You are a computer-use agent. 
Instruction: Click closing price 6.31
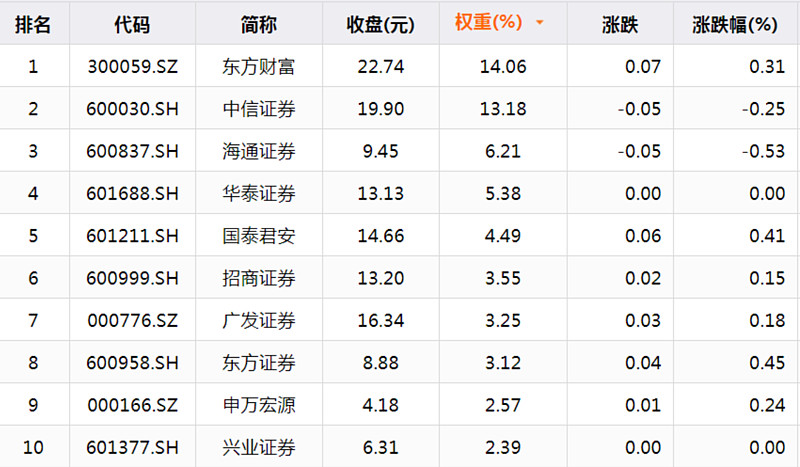coord(381,448)
